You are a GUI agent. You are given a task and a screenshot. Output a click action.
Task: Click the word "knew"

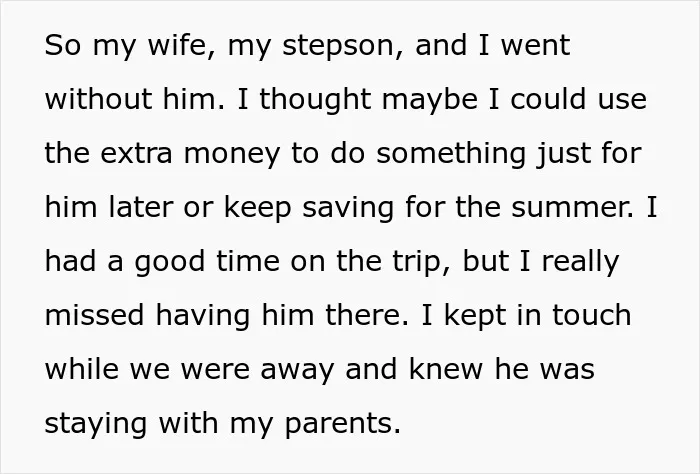[446, 369]
